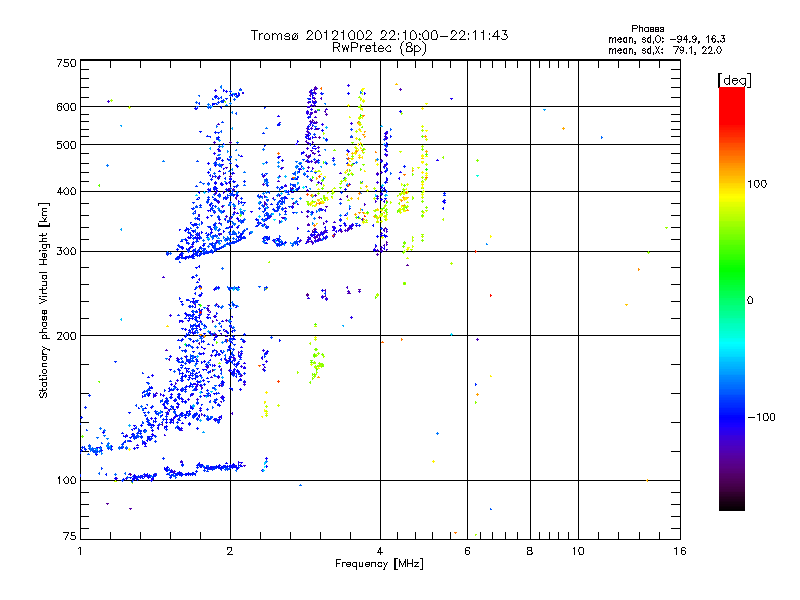Image resolution: width=800 pixels, height=600 pixels.
Task: Click the y-axis '400' tick label
Action: tap(66, 192)
